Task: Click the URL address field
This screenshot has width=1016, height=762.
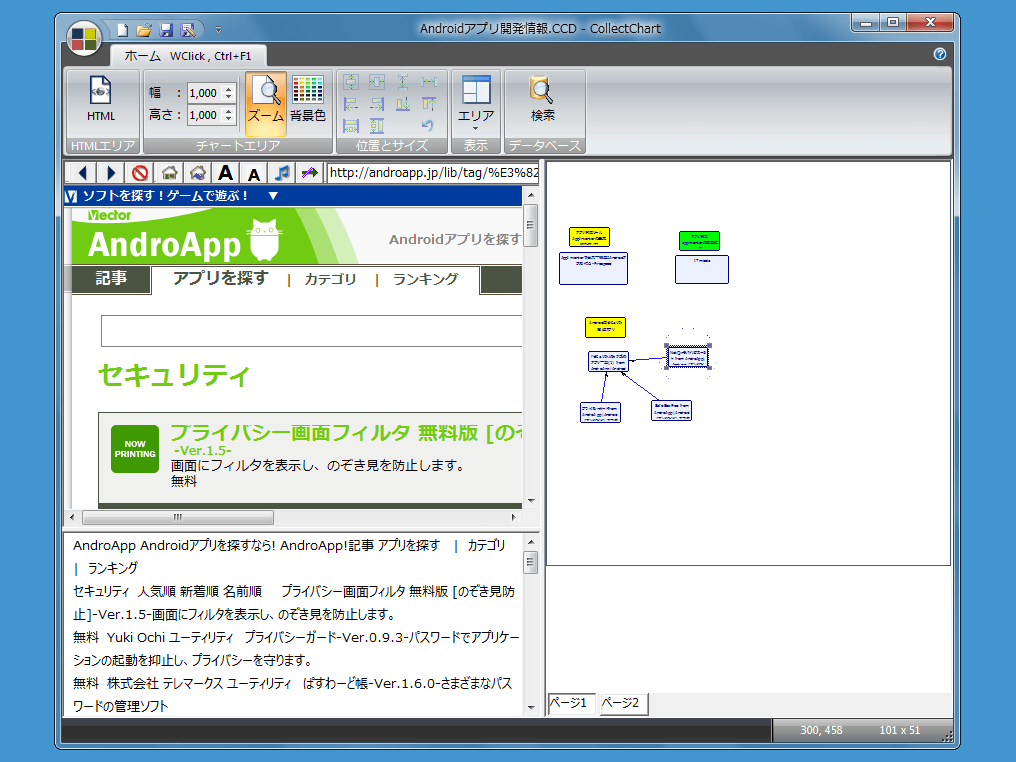Action: pyautogui.click(x=433, y=173)
